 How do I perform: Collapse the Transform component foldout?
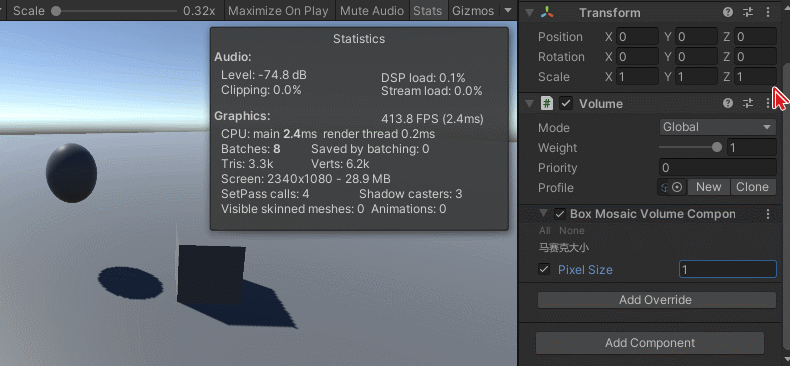tap(529, 13)
